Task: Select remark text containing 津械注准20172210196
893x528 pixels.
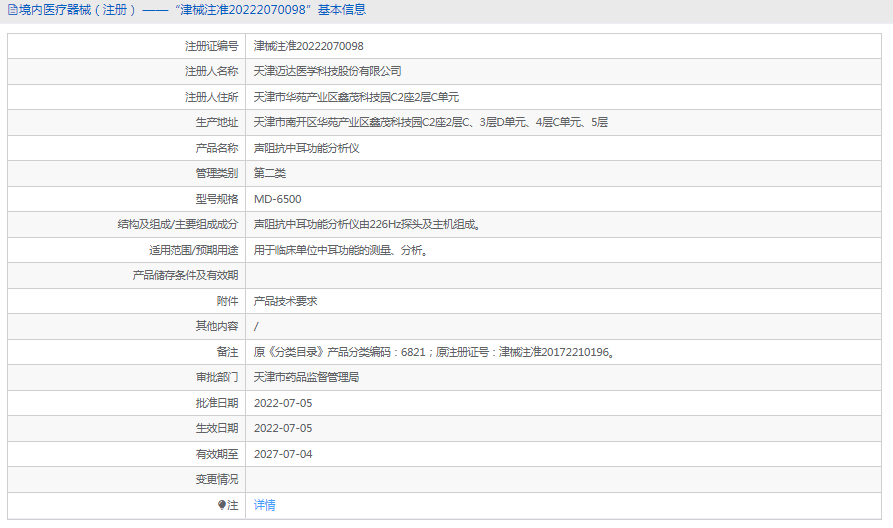Action: pyautogui.click(x=435, y=352)
